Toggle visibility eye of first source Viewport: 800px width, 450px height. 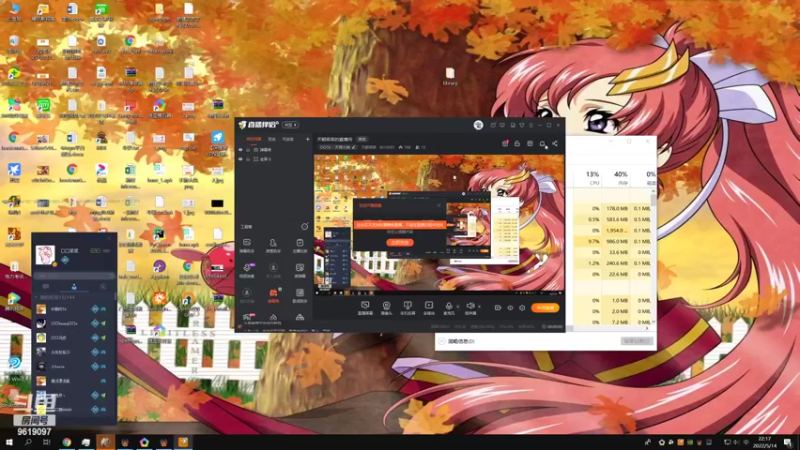241,150
